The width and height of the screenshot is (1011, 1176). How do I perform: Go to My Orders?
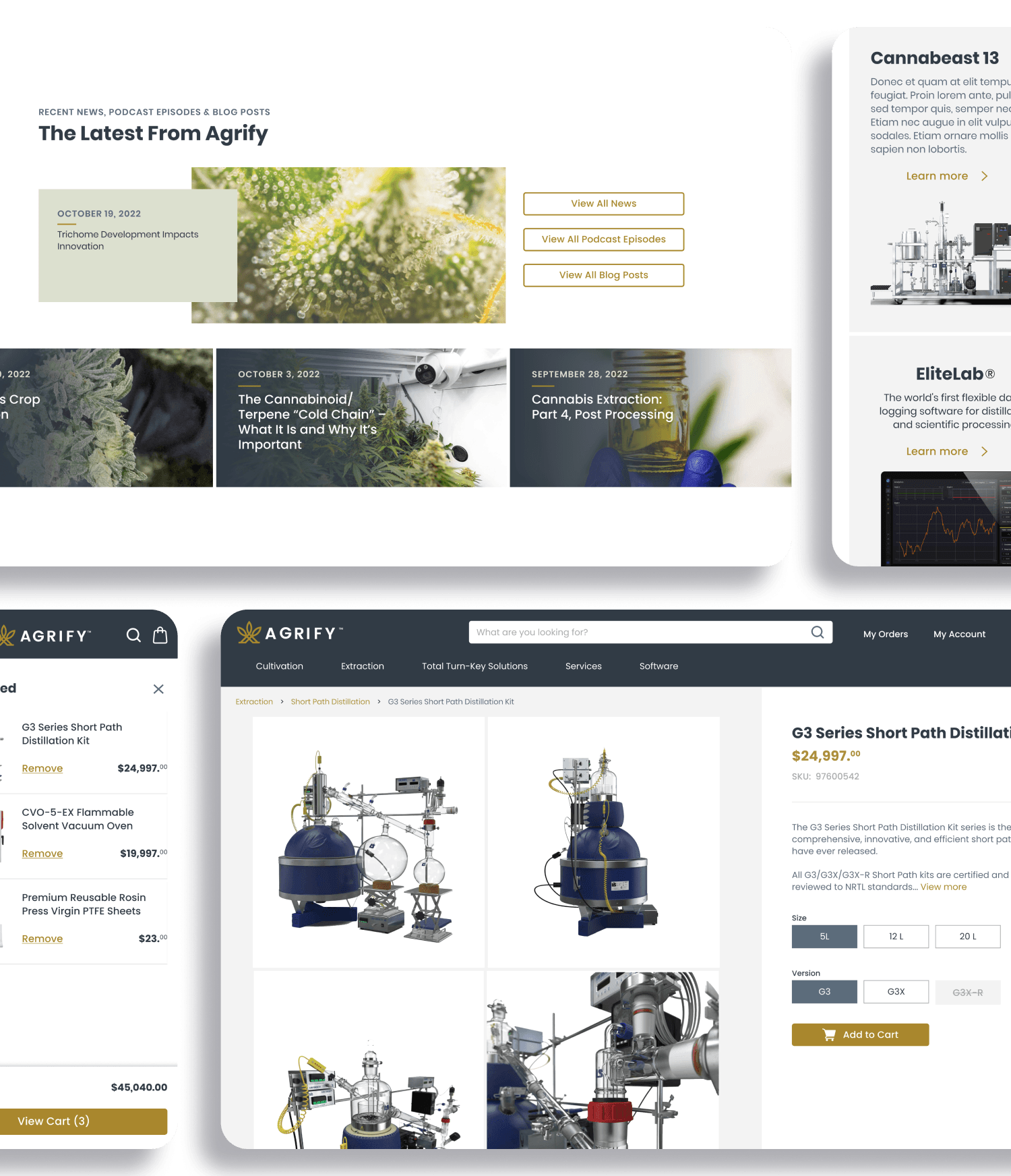pyautogui.click(x=886, y=634)
